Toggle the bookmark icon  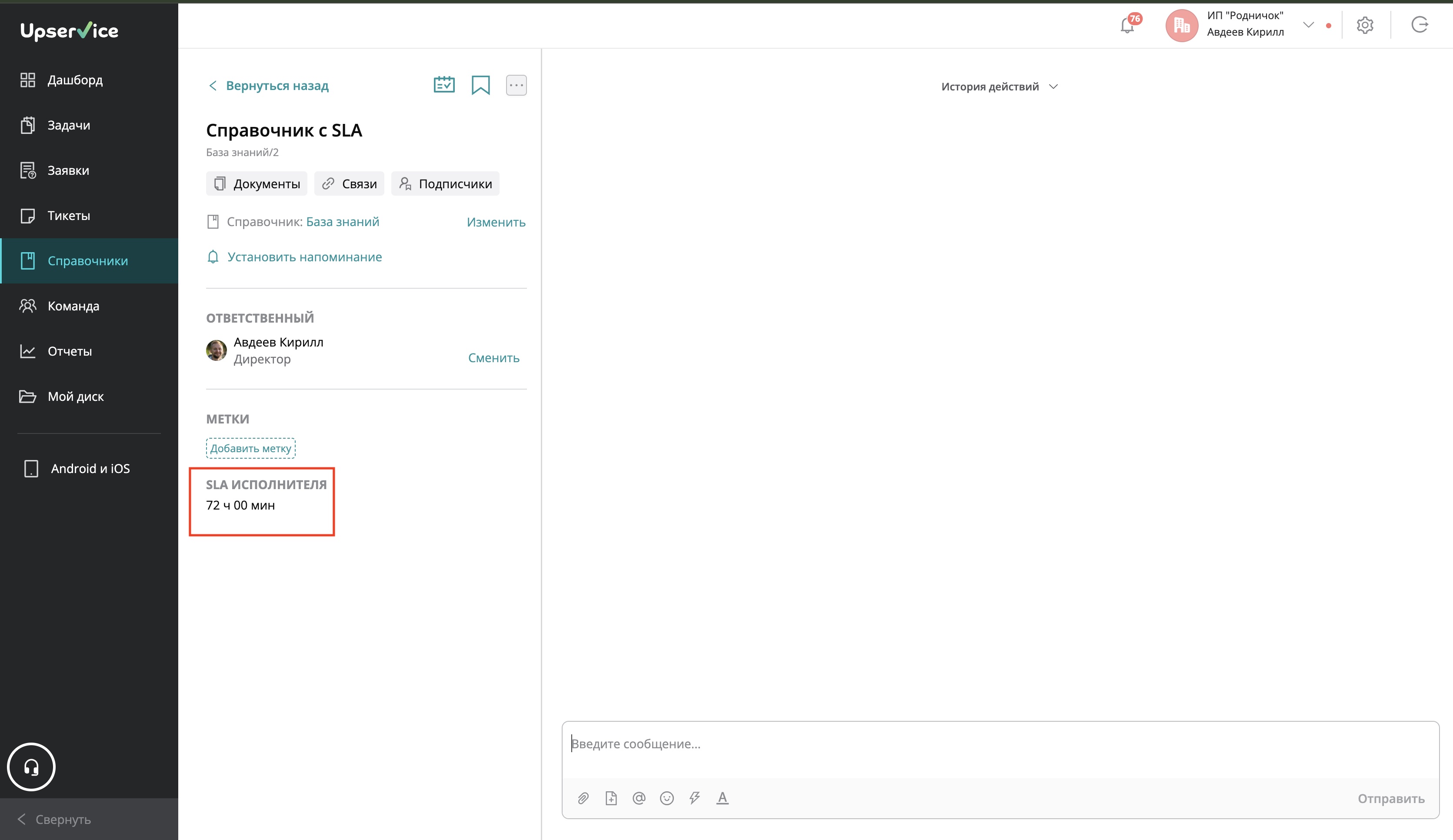pos(480,85)
